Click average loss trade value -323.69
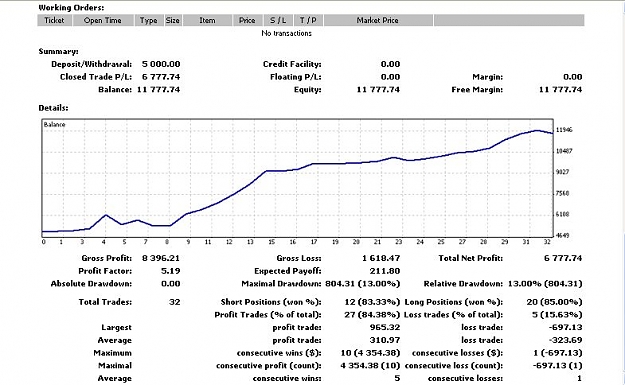This screenshot has height=385, width=625. pyautogui.click(x=566, y=340)
